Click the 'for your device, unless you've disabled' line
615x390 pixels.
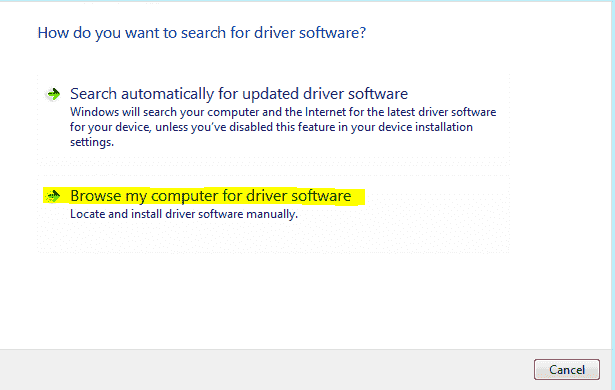(271, 127)
